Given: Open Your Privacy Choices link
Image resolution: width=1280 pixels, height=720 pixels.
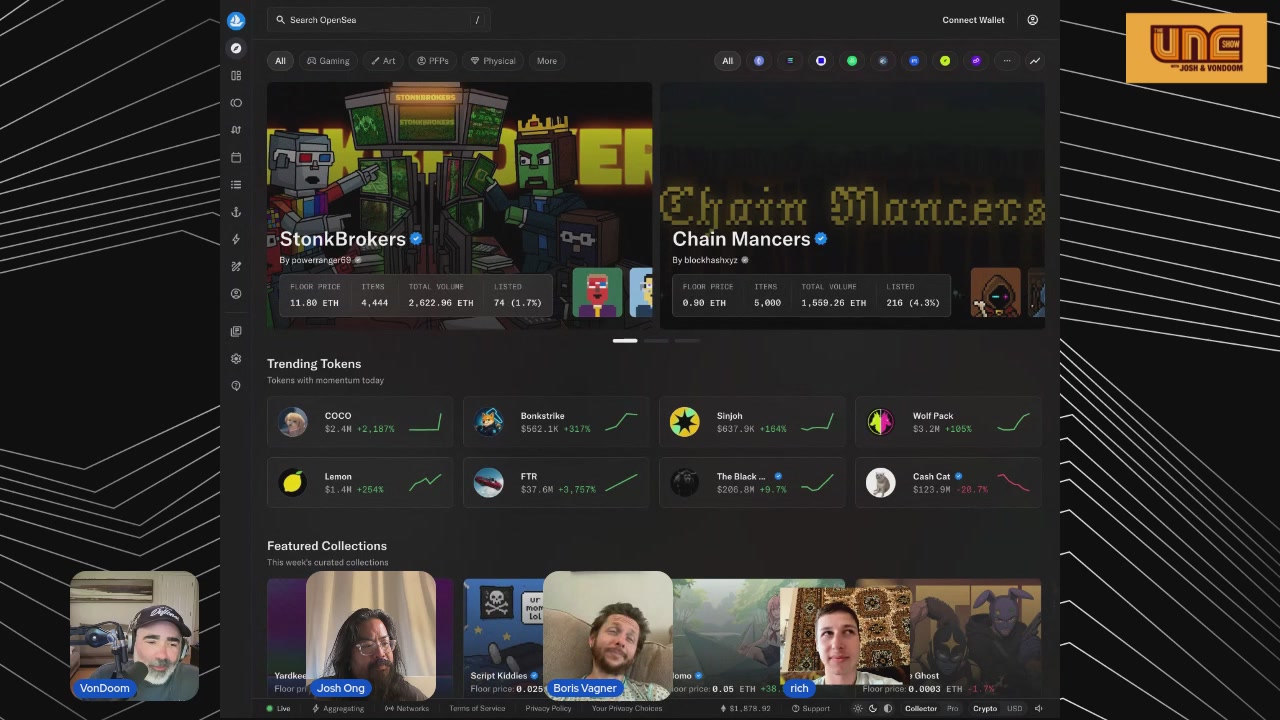Looking at the screenshot, I should [x=627, y=709].
